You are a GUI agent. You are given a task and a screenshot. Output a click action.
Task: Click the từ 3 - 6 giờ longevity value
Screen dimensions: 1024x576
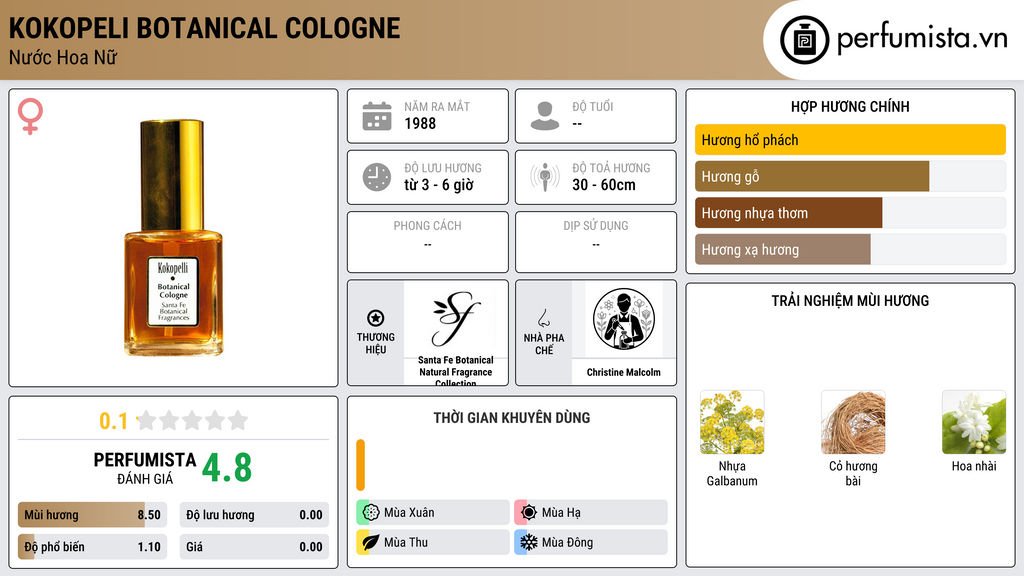click(439, 185)
